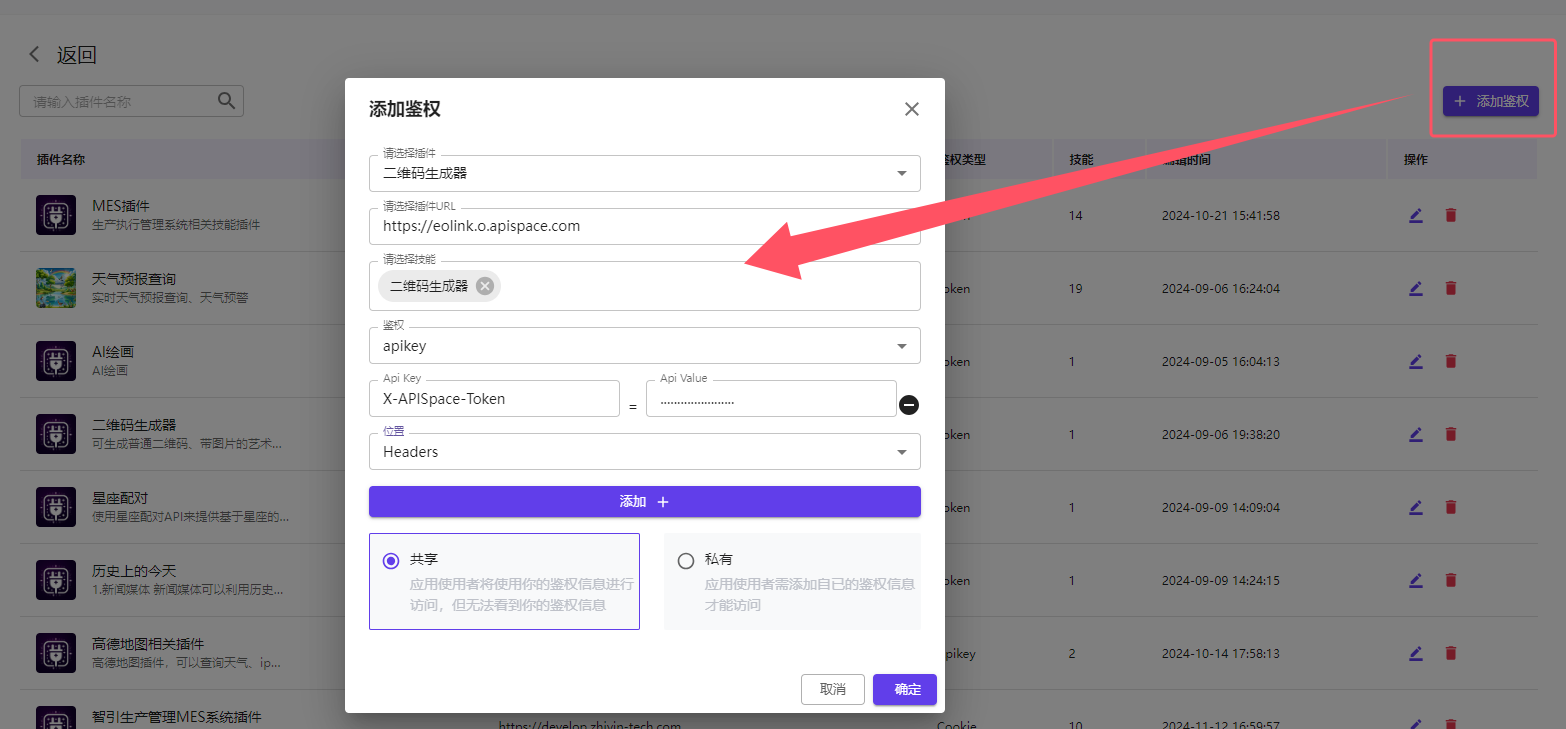Click the timestamp 2024-09-06 19:38:20
The width and height of the screenshot is (1566, 729).
[x=1221, y=434]
